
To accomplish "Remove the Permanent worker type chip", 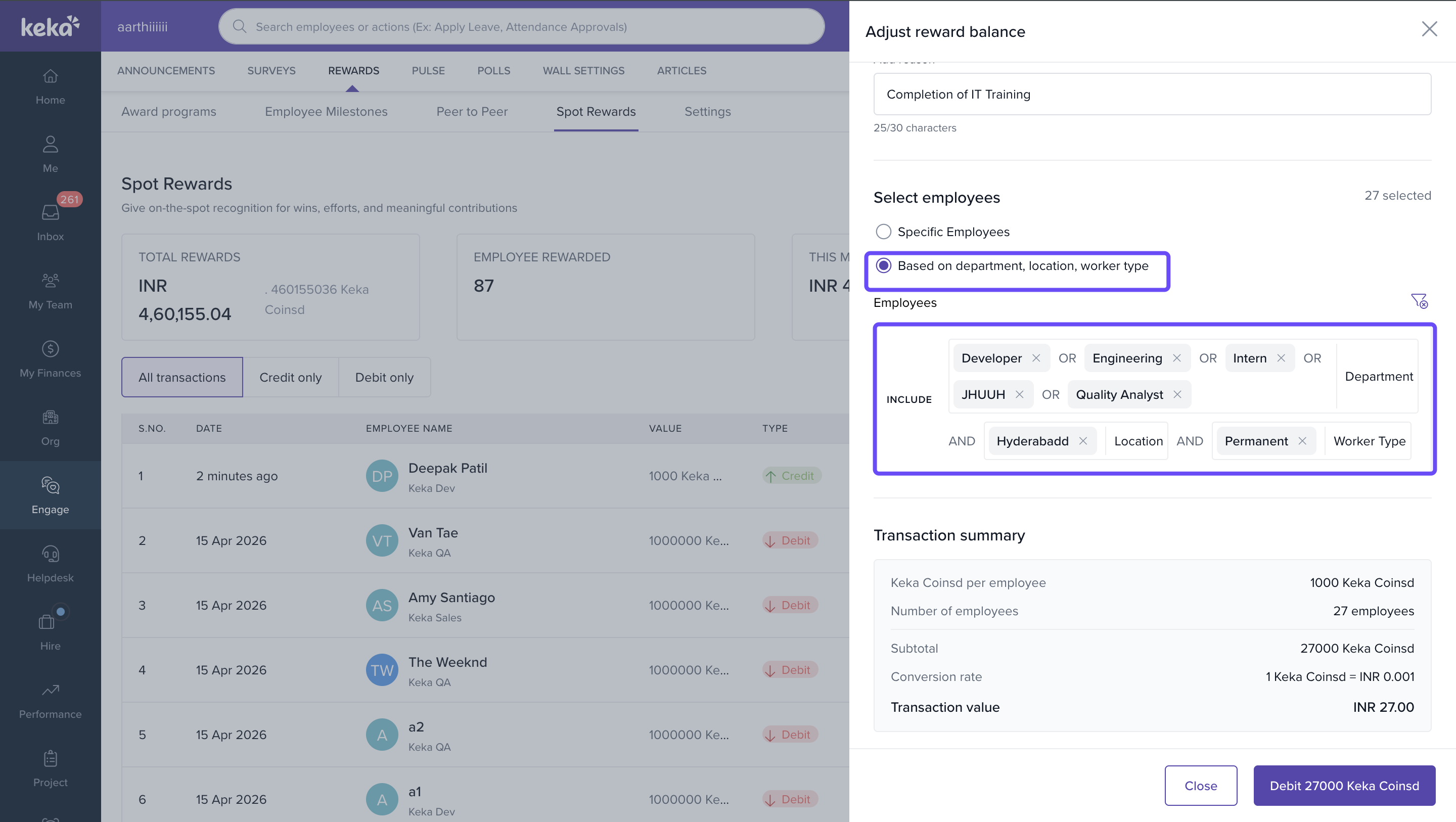I will [1302, 440].
